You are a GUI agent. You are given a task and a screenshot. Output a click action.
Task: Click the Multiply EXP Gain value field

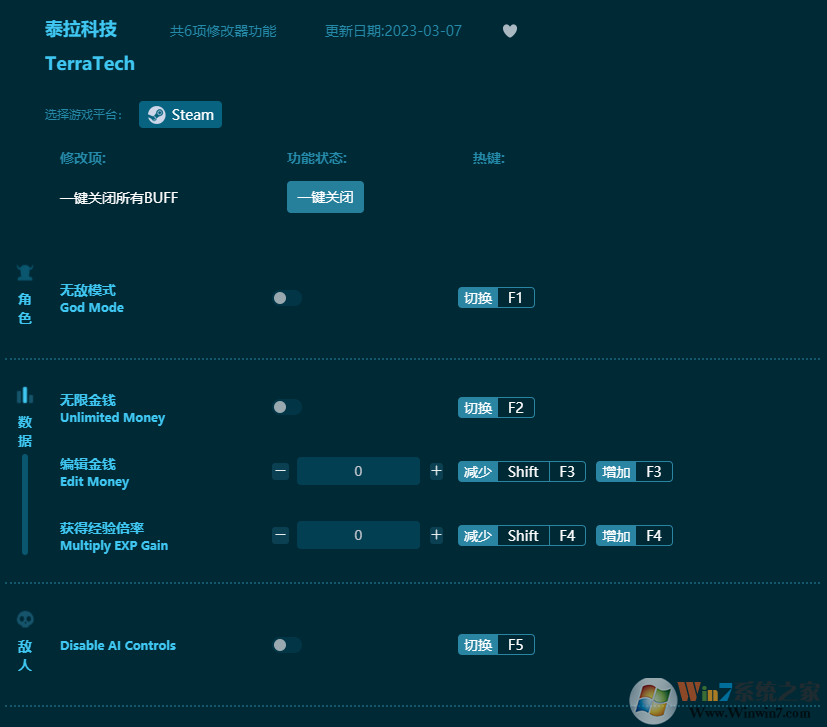(x=358, y=535)
